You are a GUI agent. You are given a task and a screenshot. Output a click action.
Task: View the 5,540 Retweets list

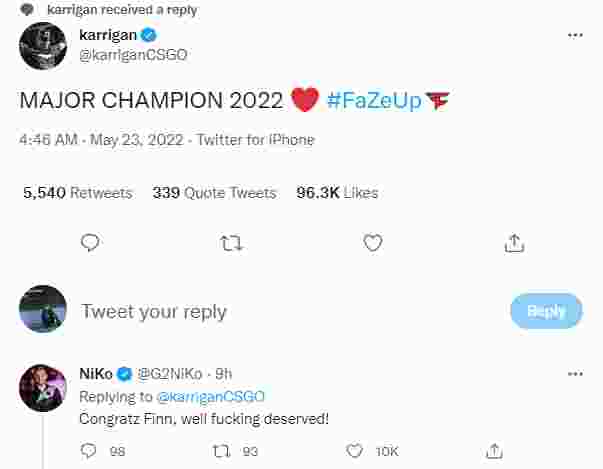[x=78, y=193]
